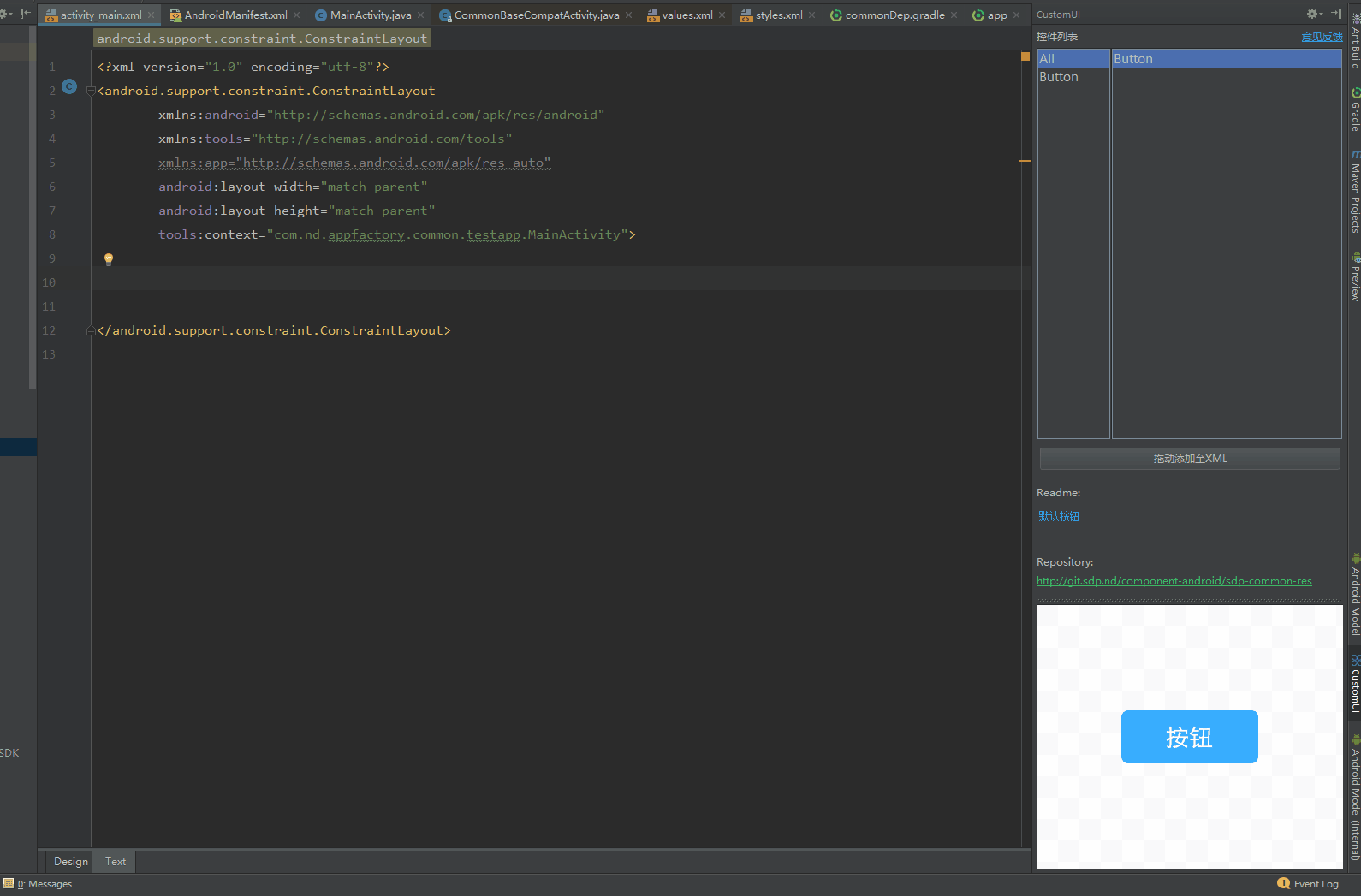Screen dimensions: 1361x896
Task: Select the All category in the widget list
Action: point(1073,58)
